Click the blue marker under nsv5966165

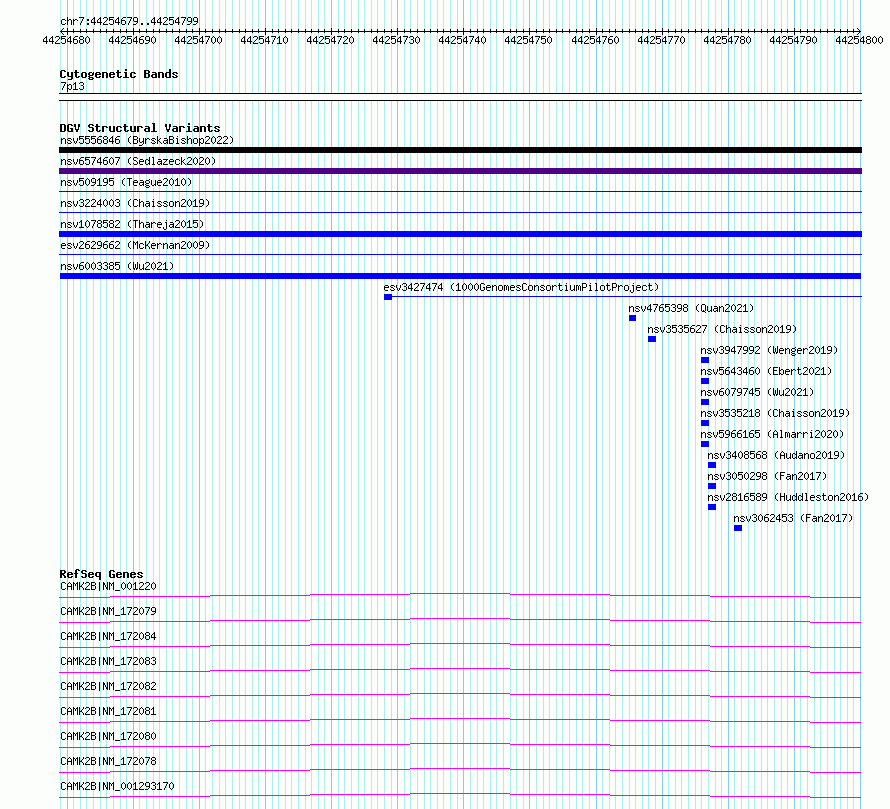click(x=705, y=444)
